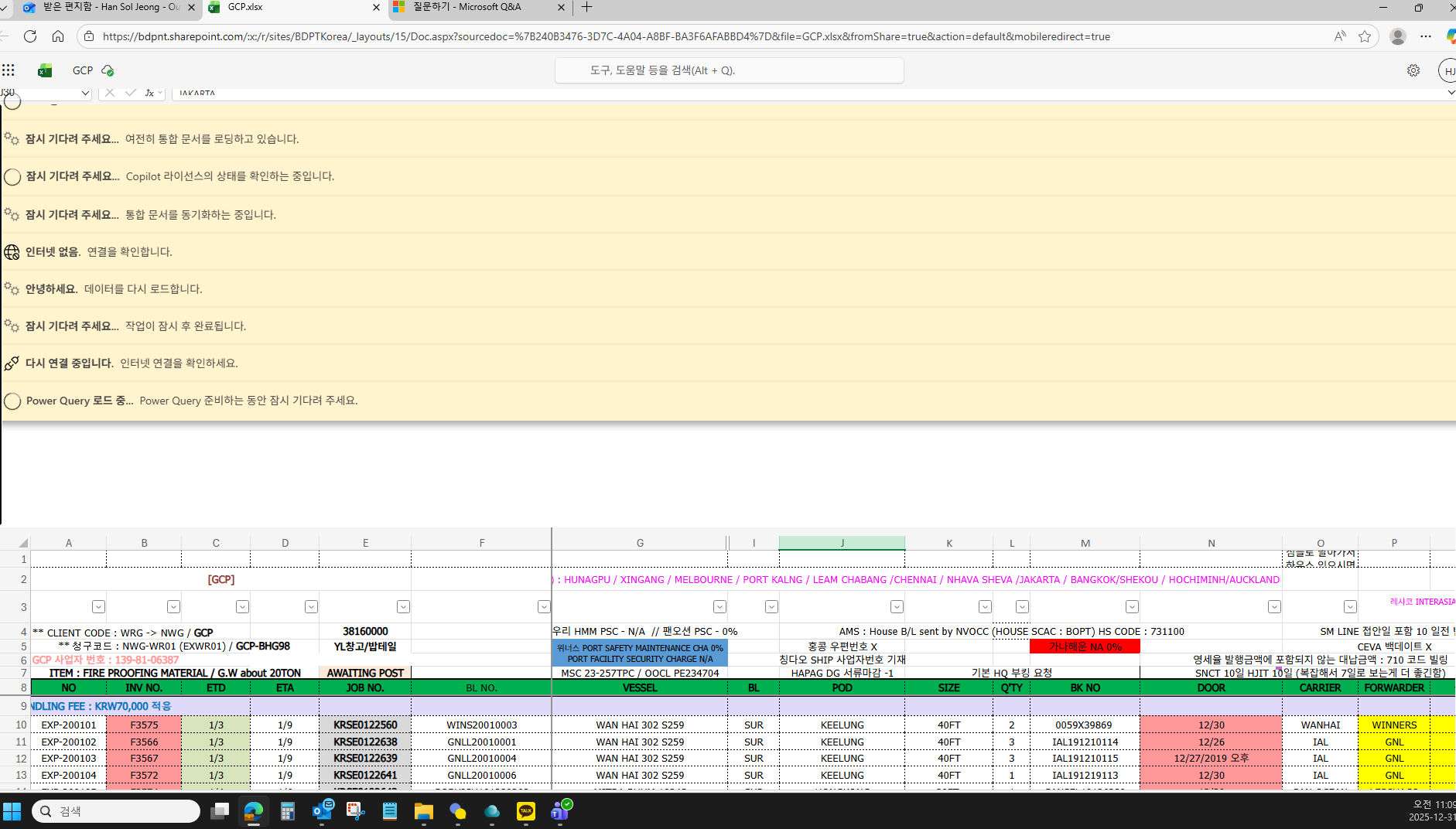Select the green VESSEL header cell
The height and width of the screenshot is (829, 1456).
640,687
